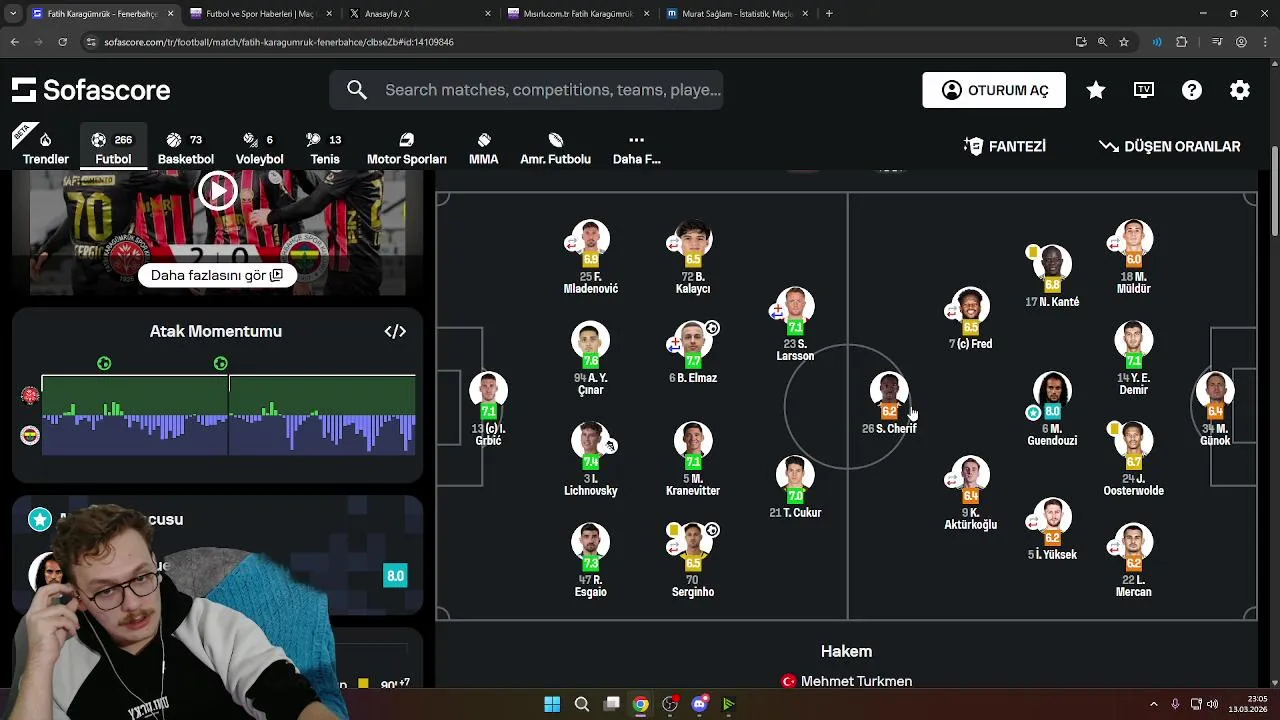Open player B. Elmaz on lineup
This screenshot has height=720, width=1280.
coord(693,352)
